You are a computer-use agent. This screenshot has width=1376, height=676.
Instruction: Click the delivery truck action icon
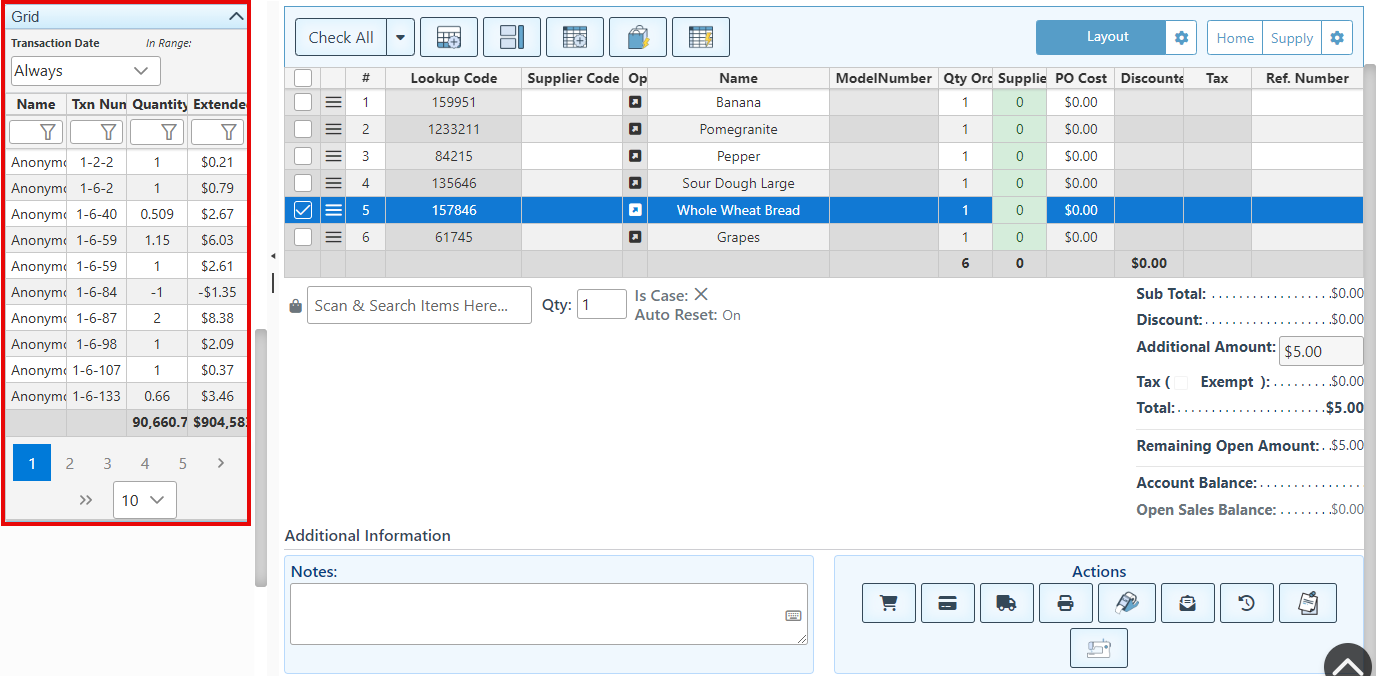[1006, 603]
